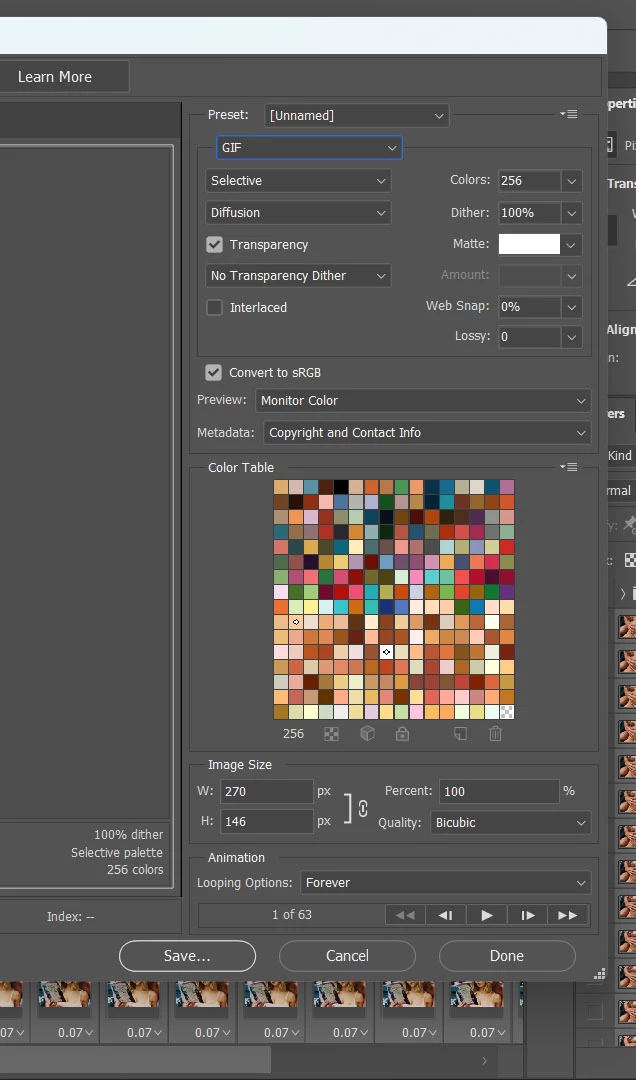
Task: Open the Color Table palette menu icon
Action: [569, 467]
